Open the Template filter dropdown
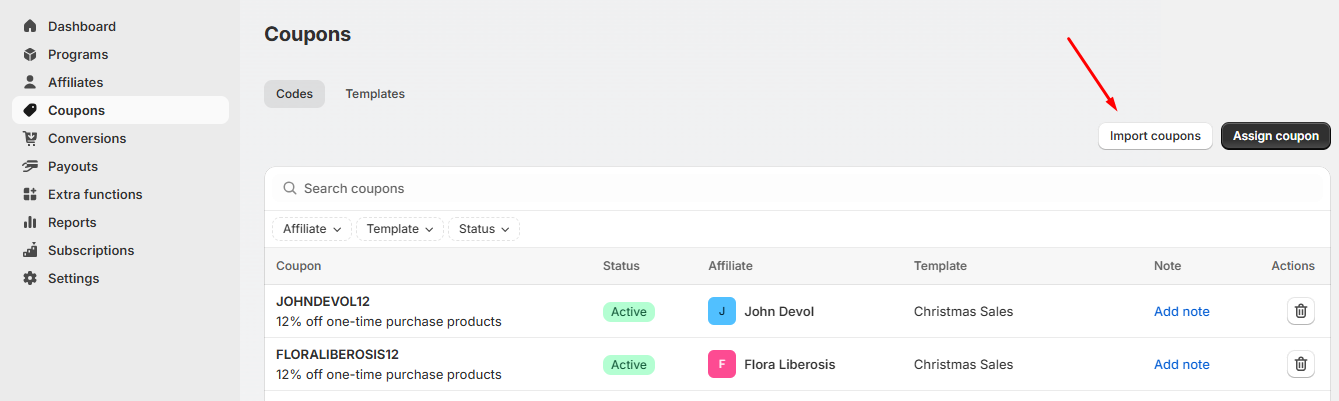Screen dimensions: 1339x401 [x=400, y=229]
